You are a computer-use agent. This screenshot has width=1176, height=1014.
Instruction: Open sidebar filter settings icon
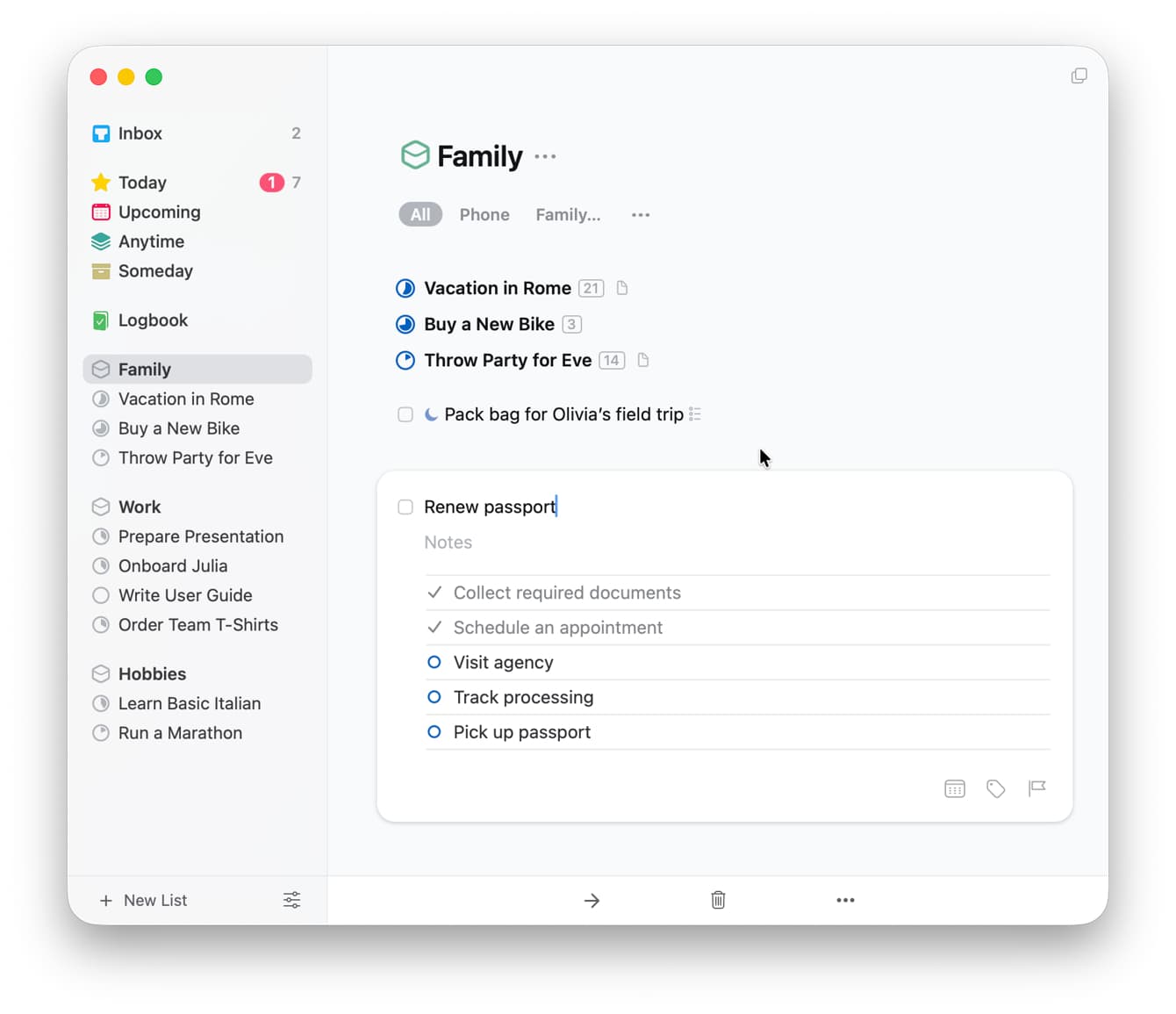pos(291,900)
